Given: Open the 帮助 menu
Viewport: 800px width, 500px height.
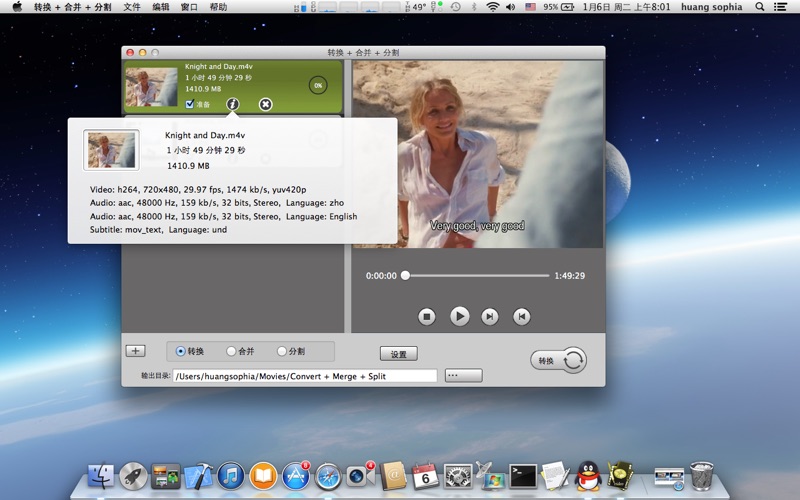Looking at the screenshot, I should pos(218,7).
